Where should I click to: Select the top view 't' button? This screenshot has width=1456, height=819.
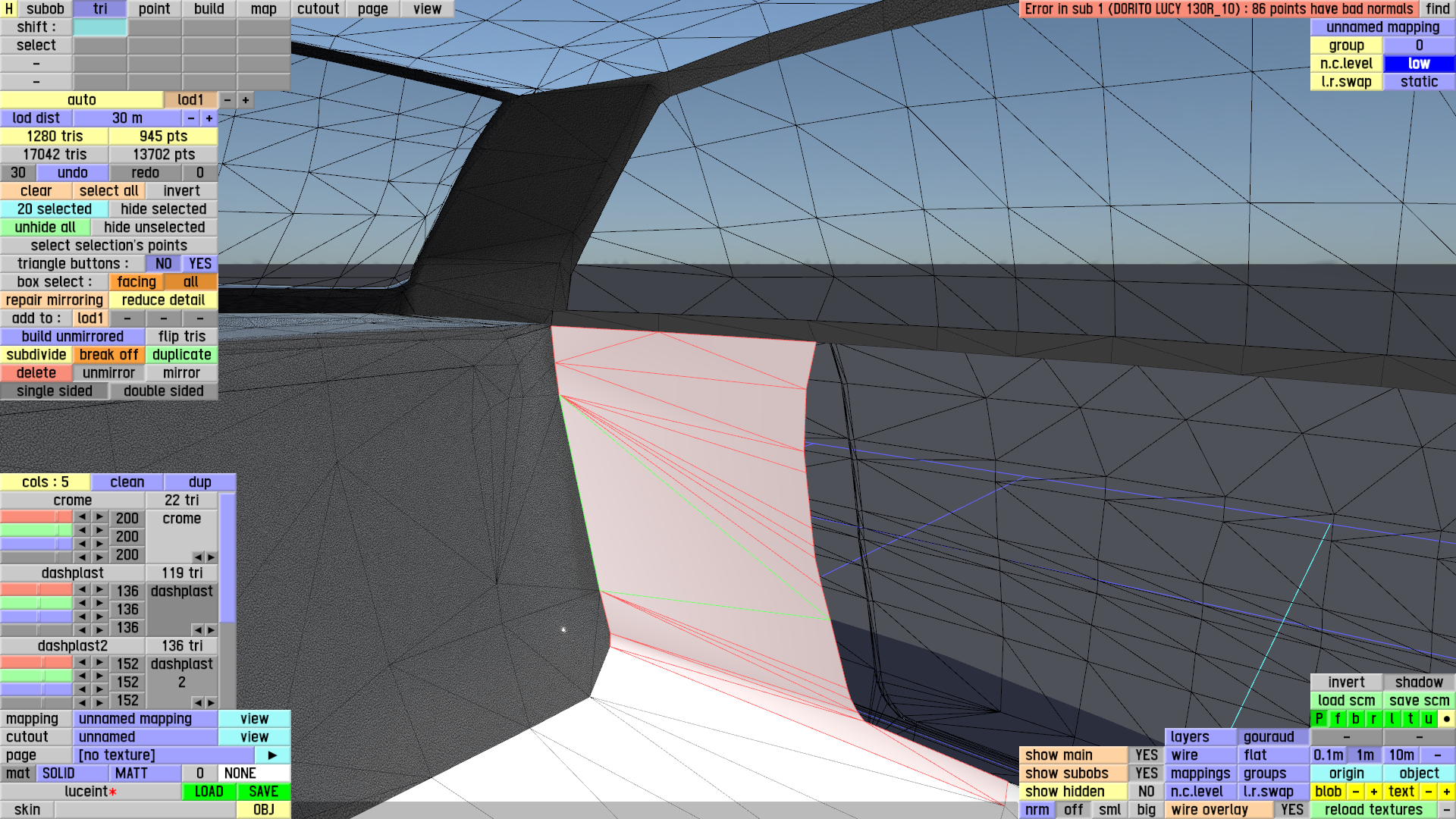pyautogui.click(x=1410, y=719)
